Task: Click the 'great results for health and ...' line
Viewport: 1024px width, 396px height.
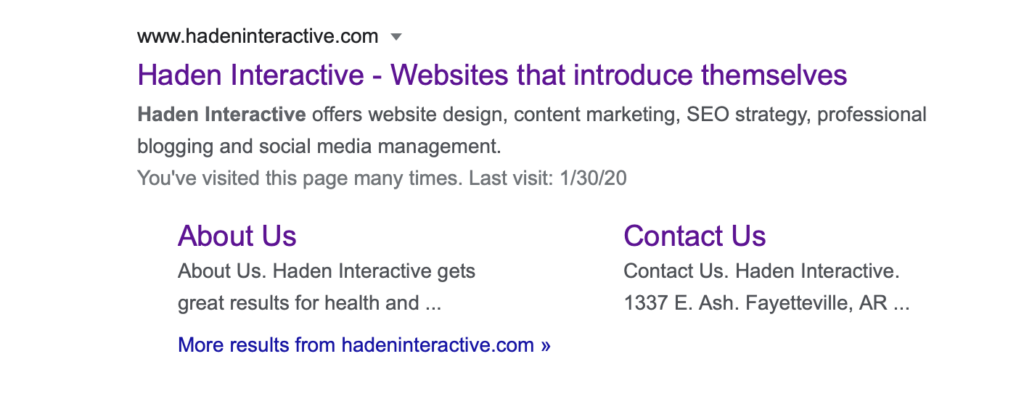Action: pos(310,304)
